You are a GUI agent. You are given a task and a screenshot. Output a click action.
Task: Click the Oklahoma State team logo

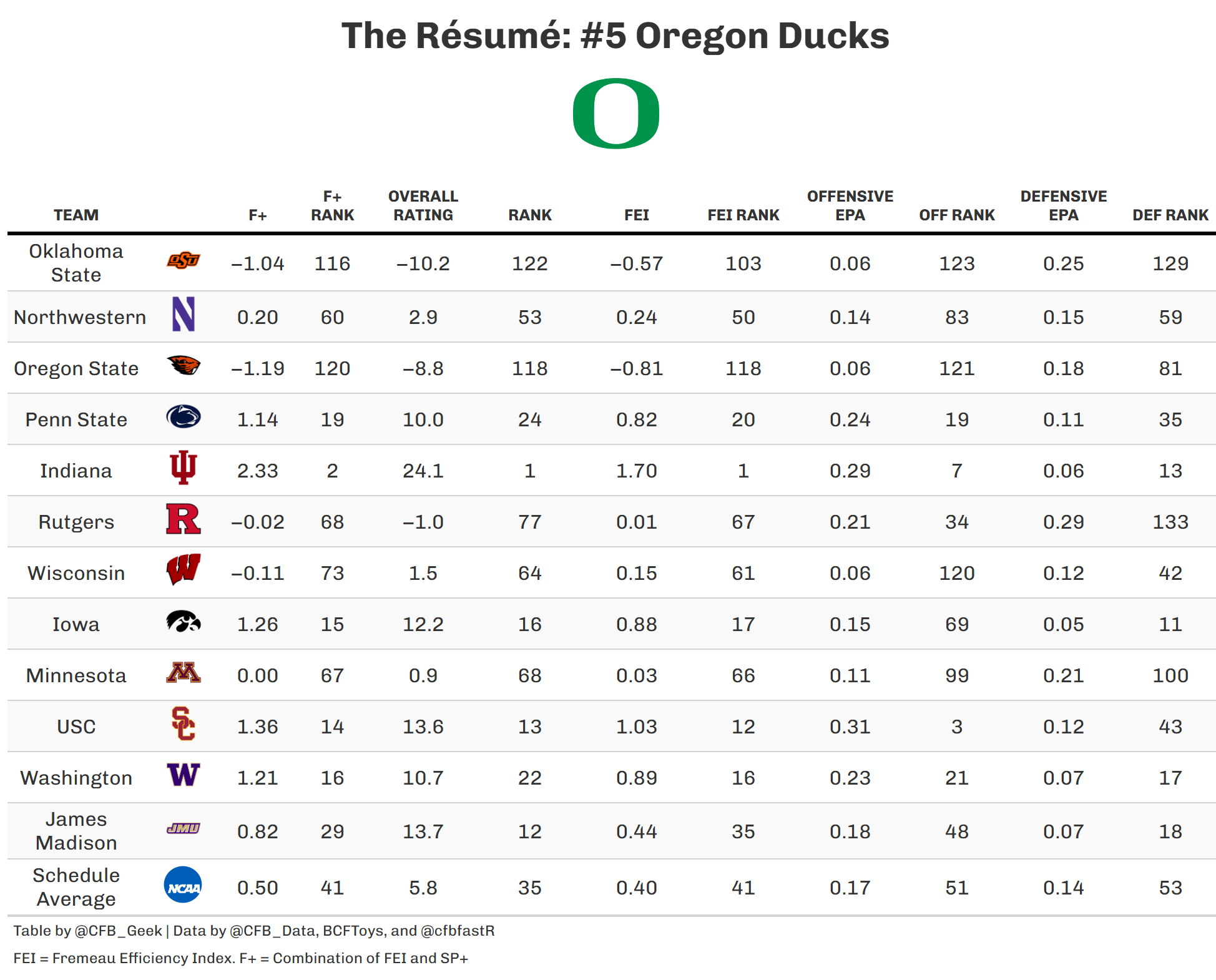tap(183, 260)
